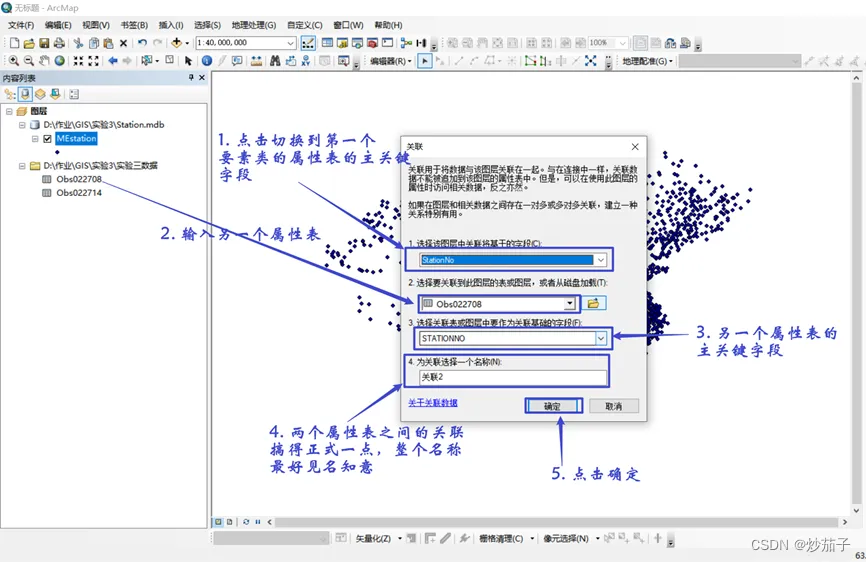
Task: Click the Fixed Zoom In icon
Action: pyautogui.click(x=78, y=61)
